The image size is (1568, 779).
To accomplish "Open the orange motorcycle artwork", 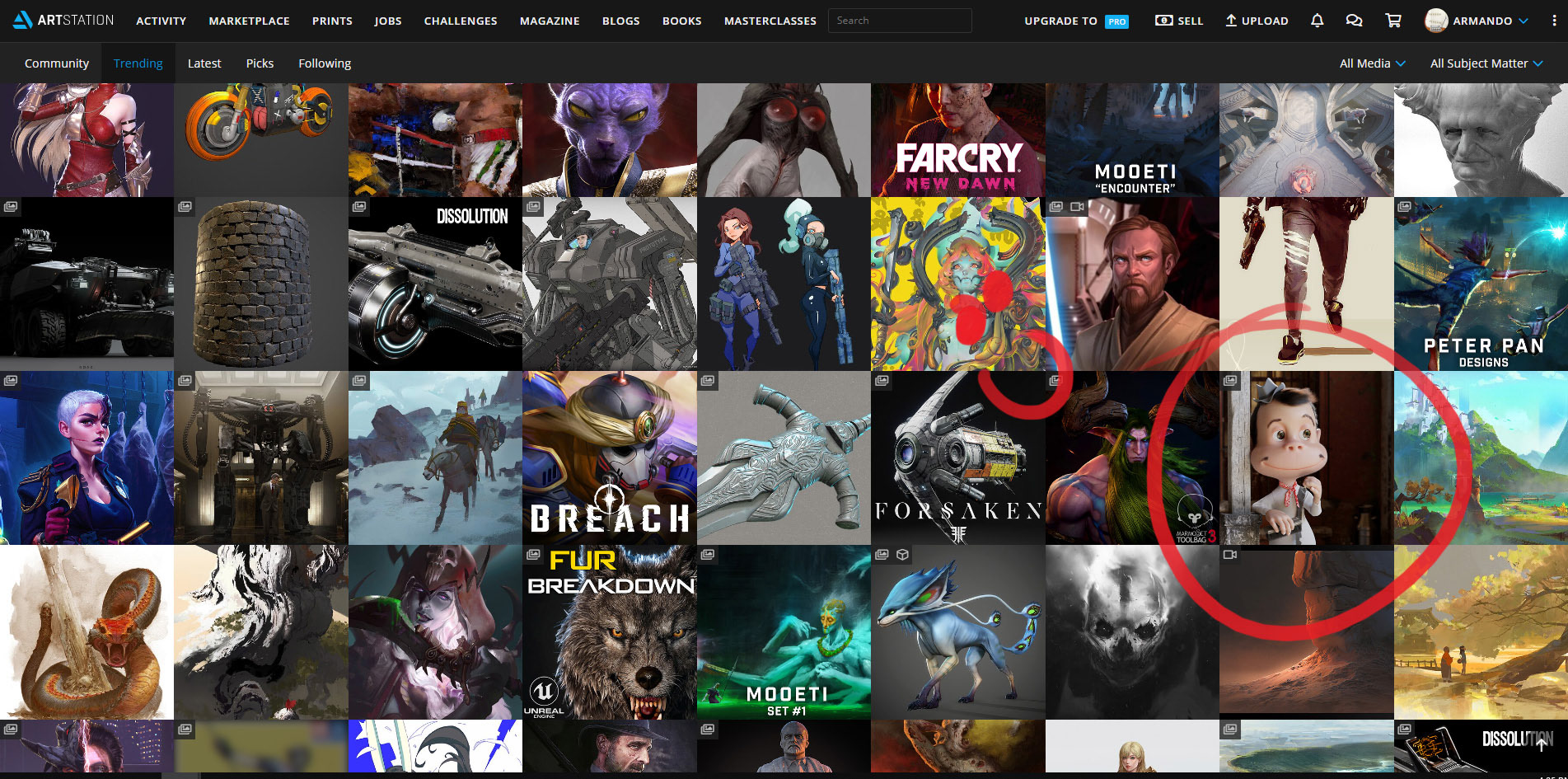I will click(261, 139).
